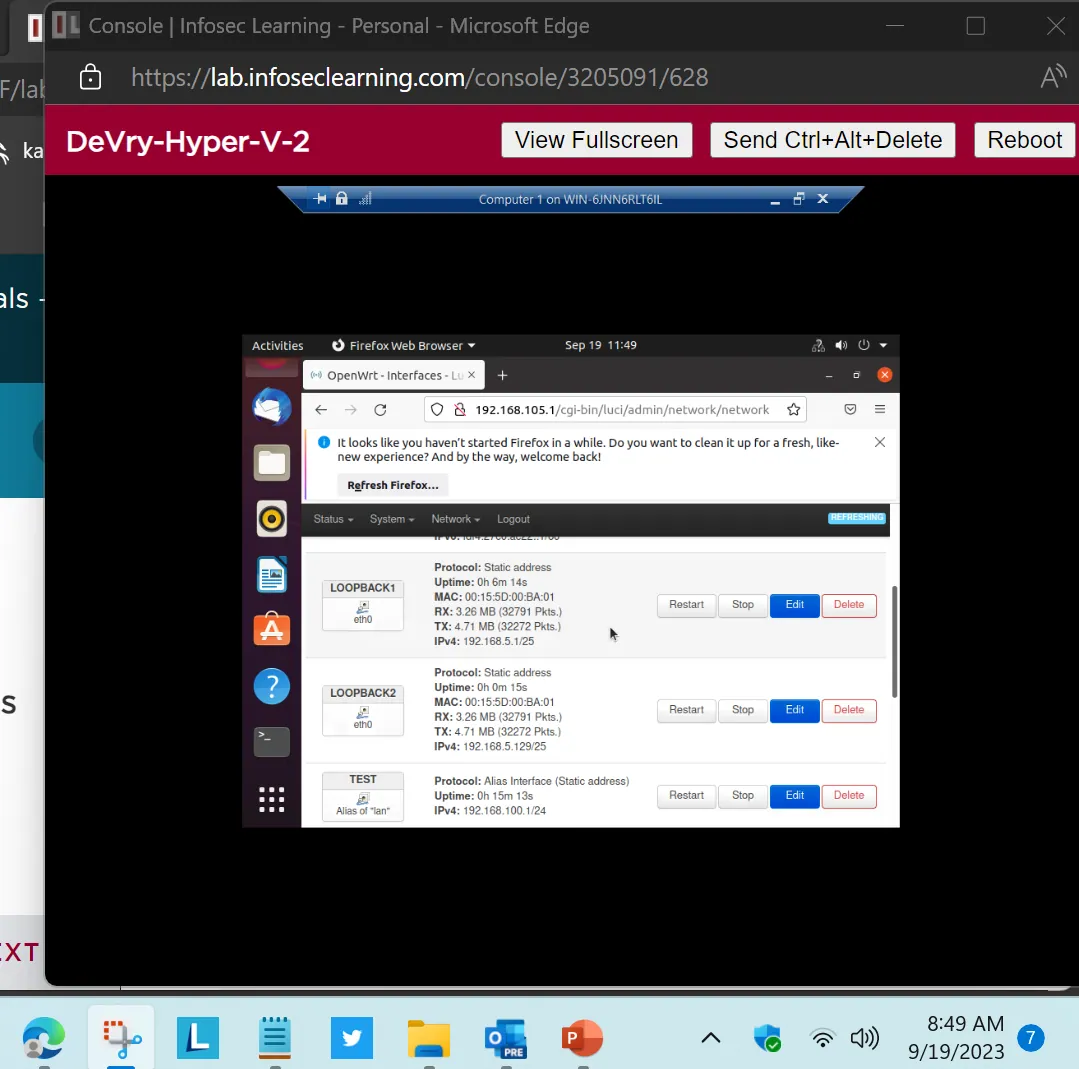Launch Rhythmbox from the Ubuntu dock

[x=272, y=518]
